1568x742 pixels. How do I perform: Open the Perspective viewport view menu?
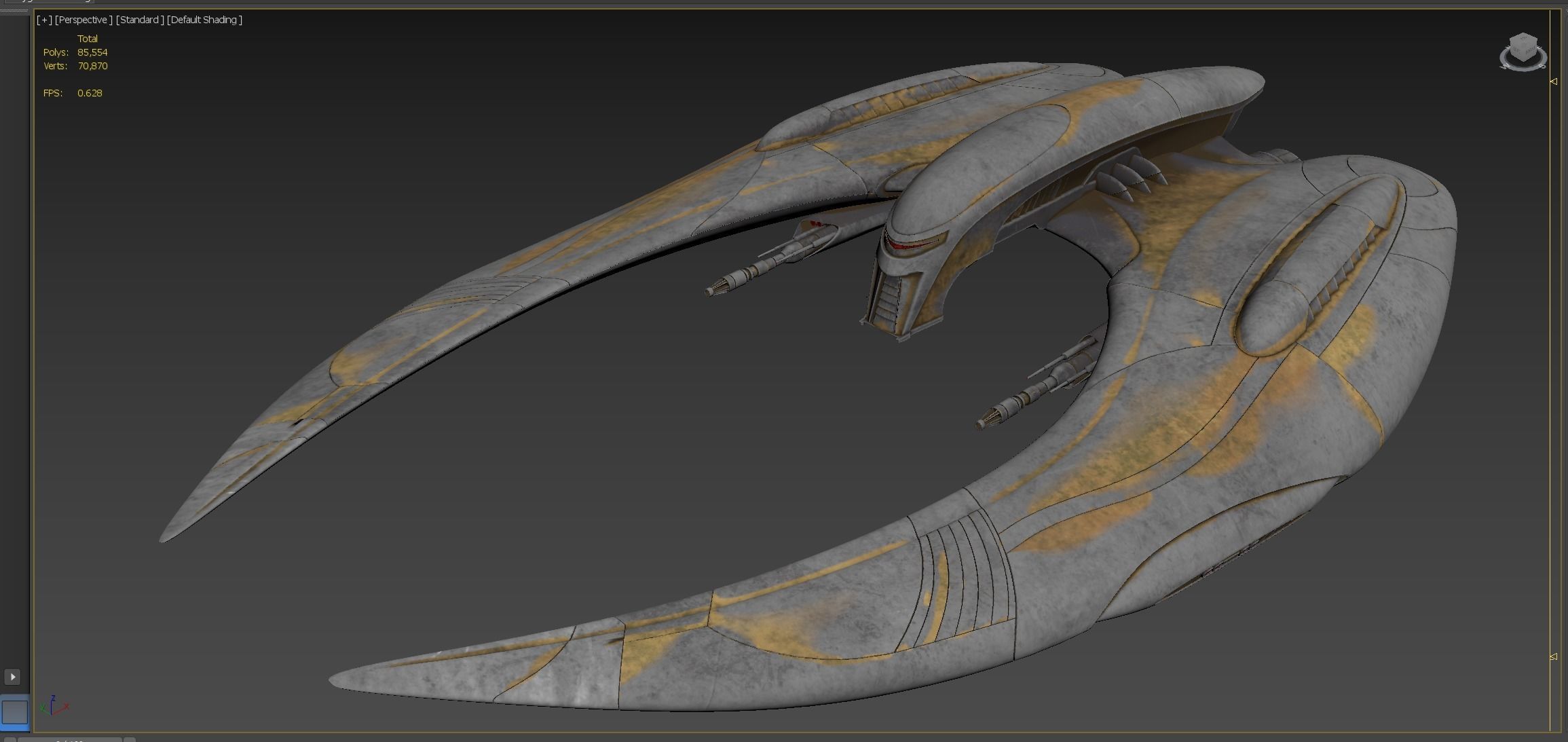click(x=83, y=20)
